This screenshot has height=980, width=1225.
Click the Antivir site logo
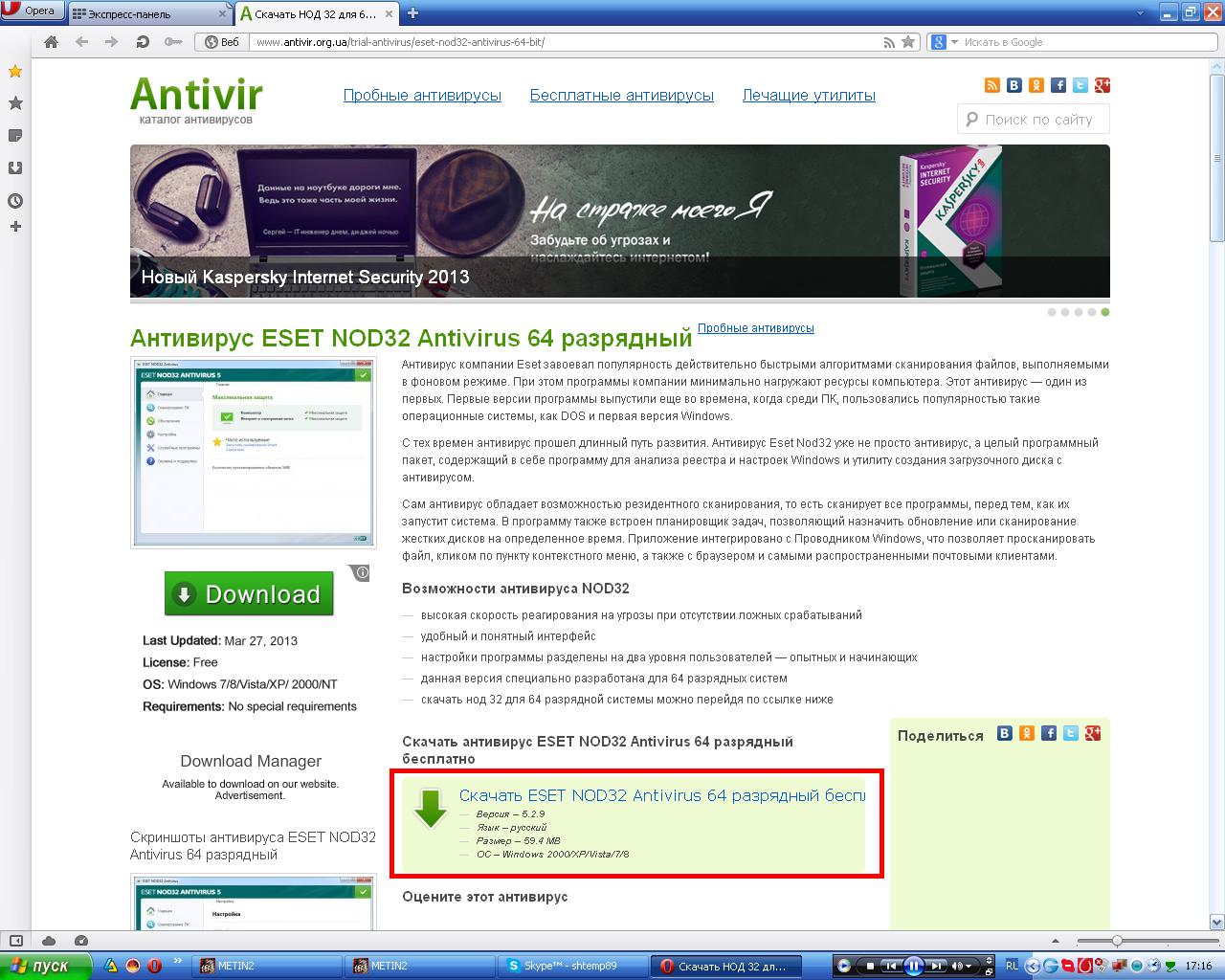click(196, 99)
